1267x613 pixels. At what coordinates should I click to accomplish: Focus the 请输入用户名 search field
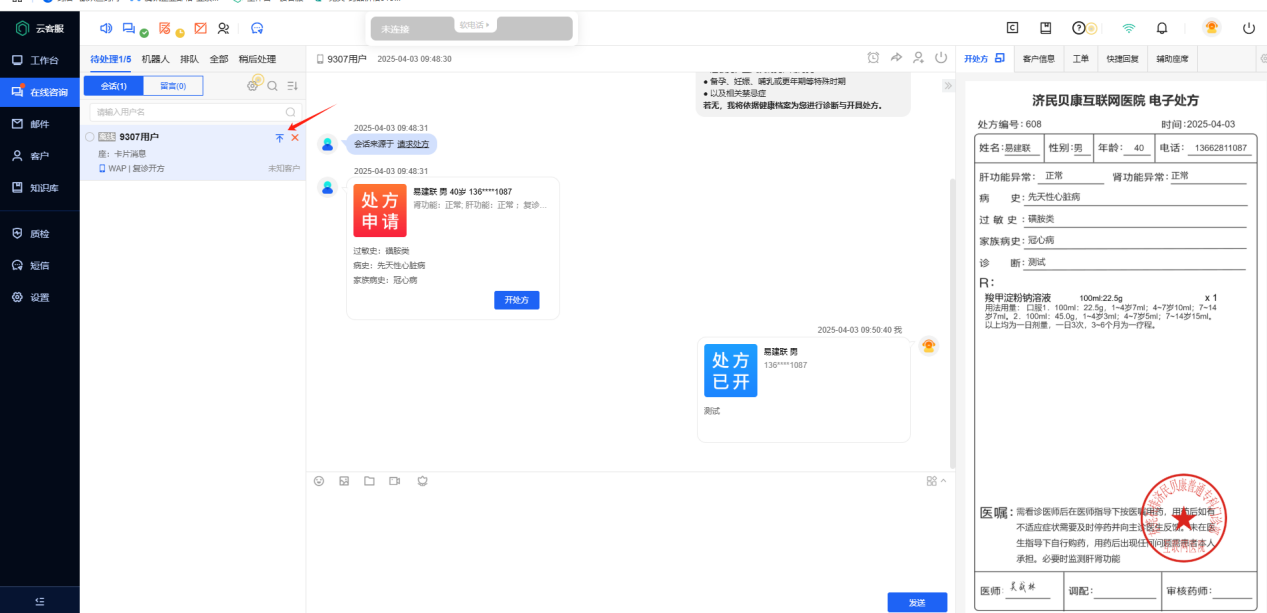click(195, 112)
